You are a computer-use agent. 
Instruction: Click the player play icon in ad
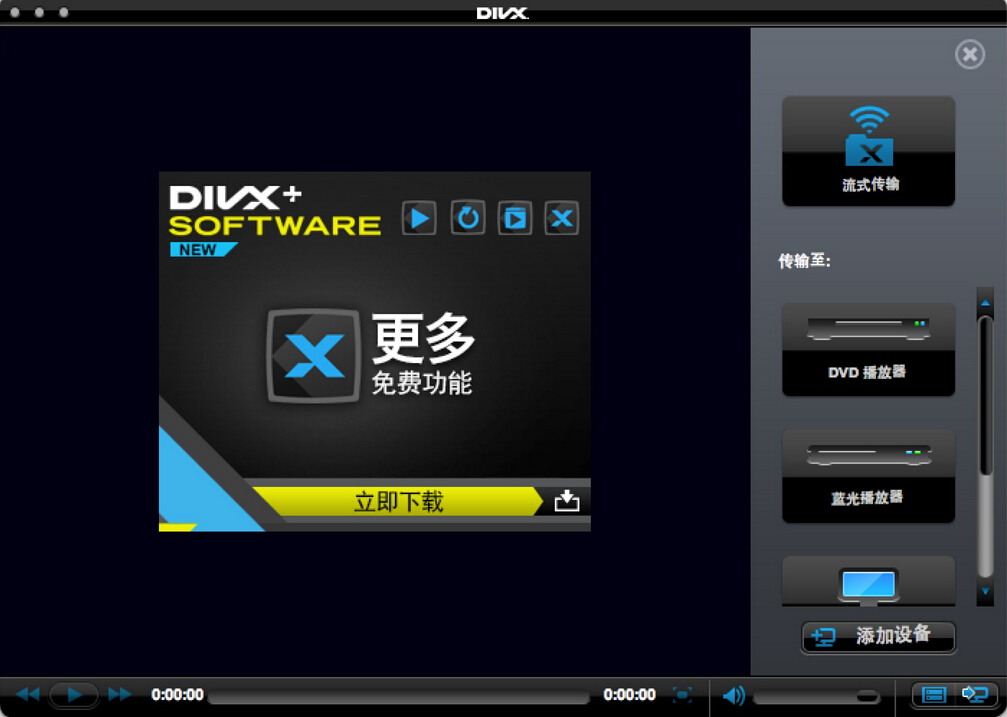[x=419, y=218]
